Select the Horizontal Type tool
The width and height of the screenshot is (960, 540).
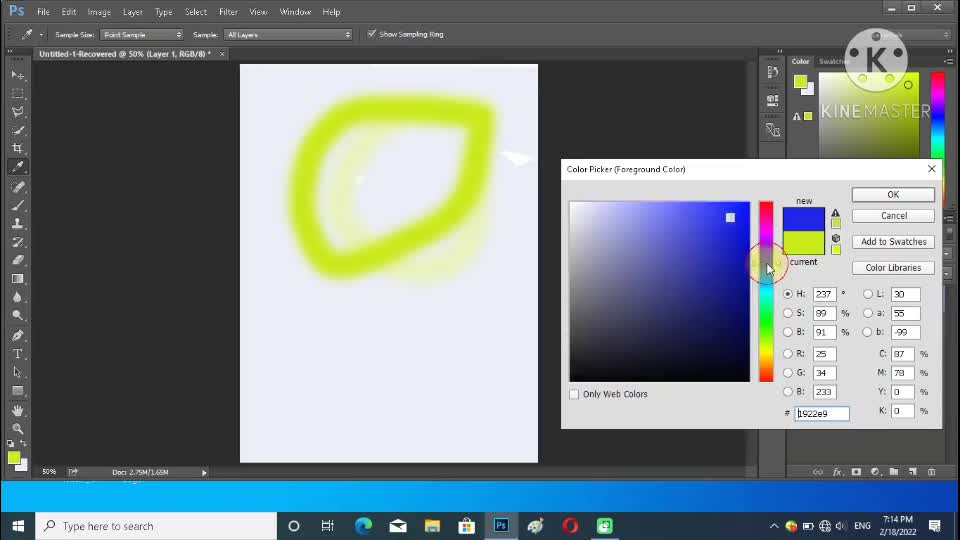17,354
